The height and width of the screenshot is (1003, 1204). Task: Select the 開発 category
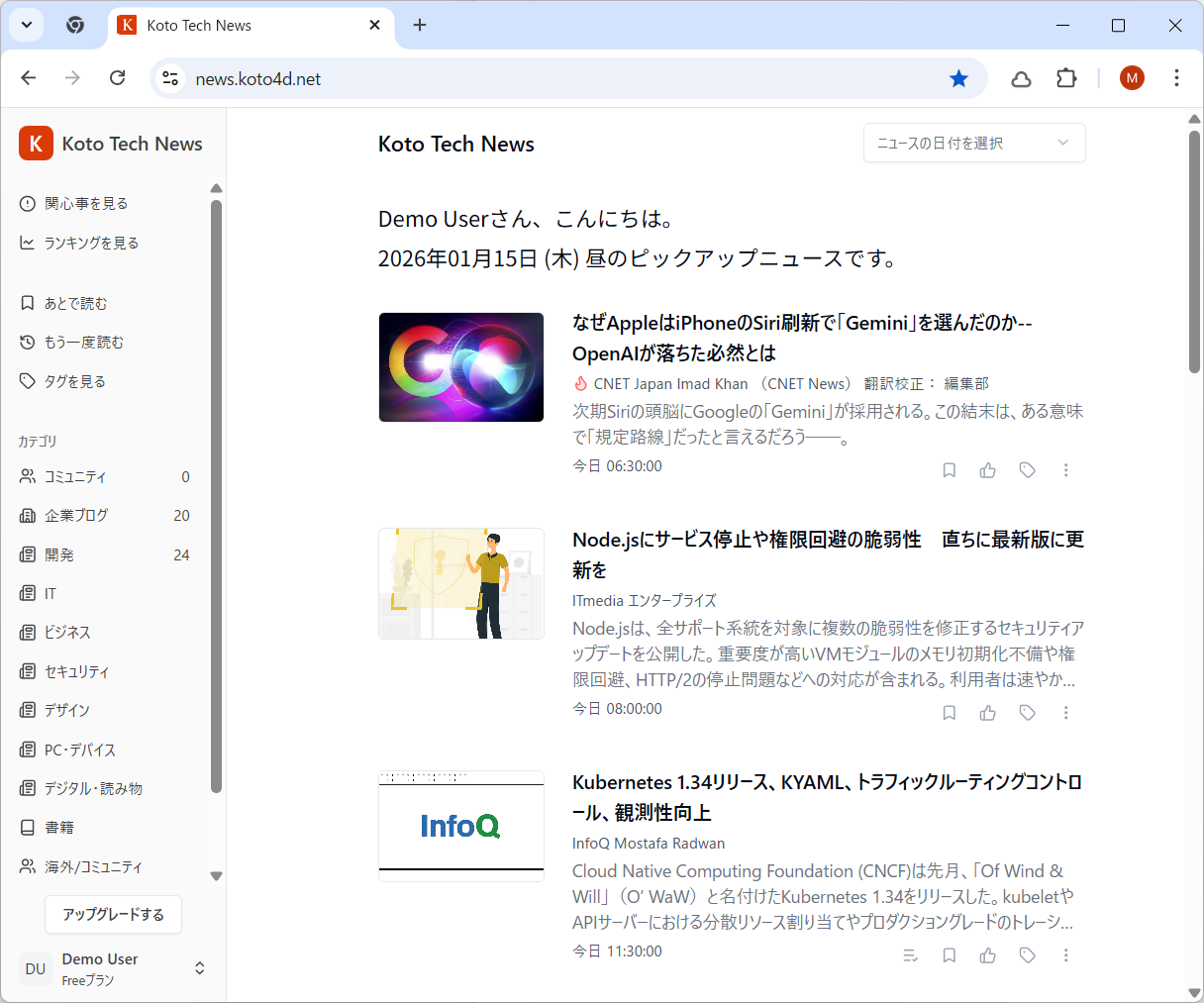coord(105,554)
